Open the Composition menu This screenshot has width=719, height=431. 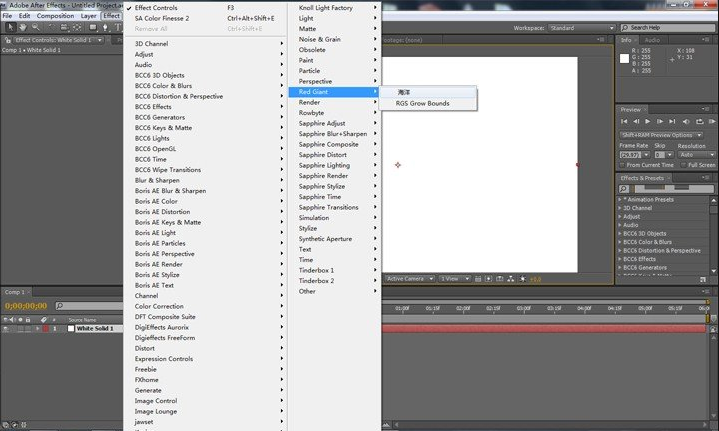55,16
